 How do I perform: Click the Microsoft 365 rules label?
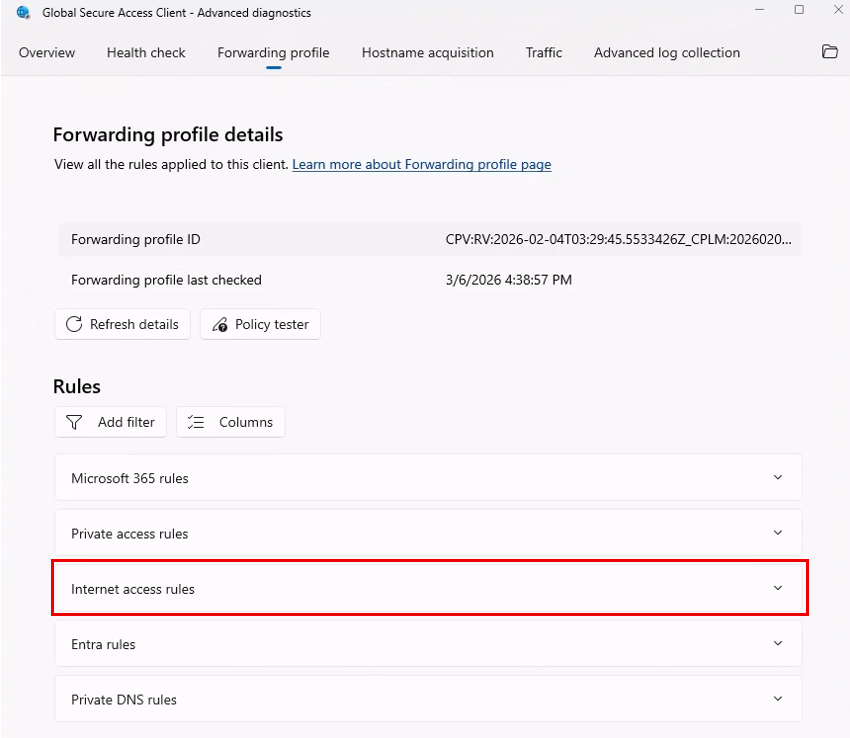coord(130,478)
